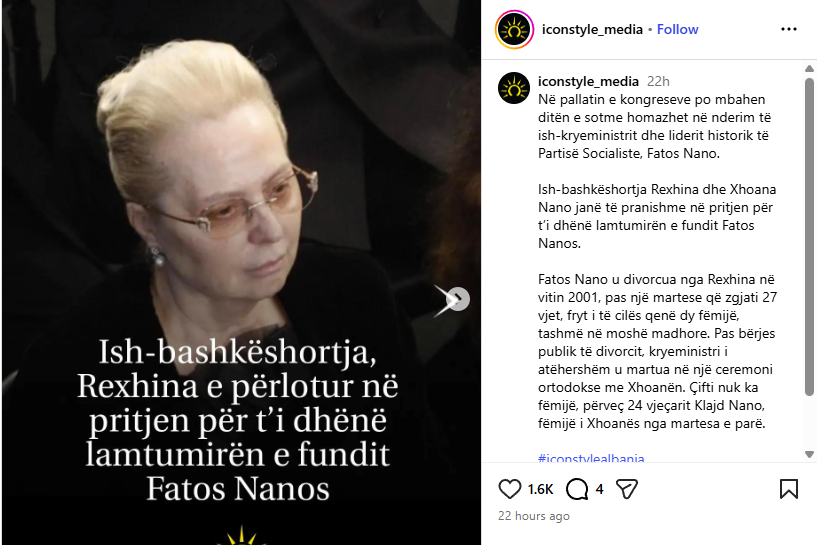Open iconstyle_media username in caption
The image size is (817, 545).
pyautogui.click(x=588, y=81)
